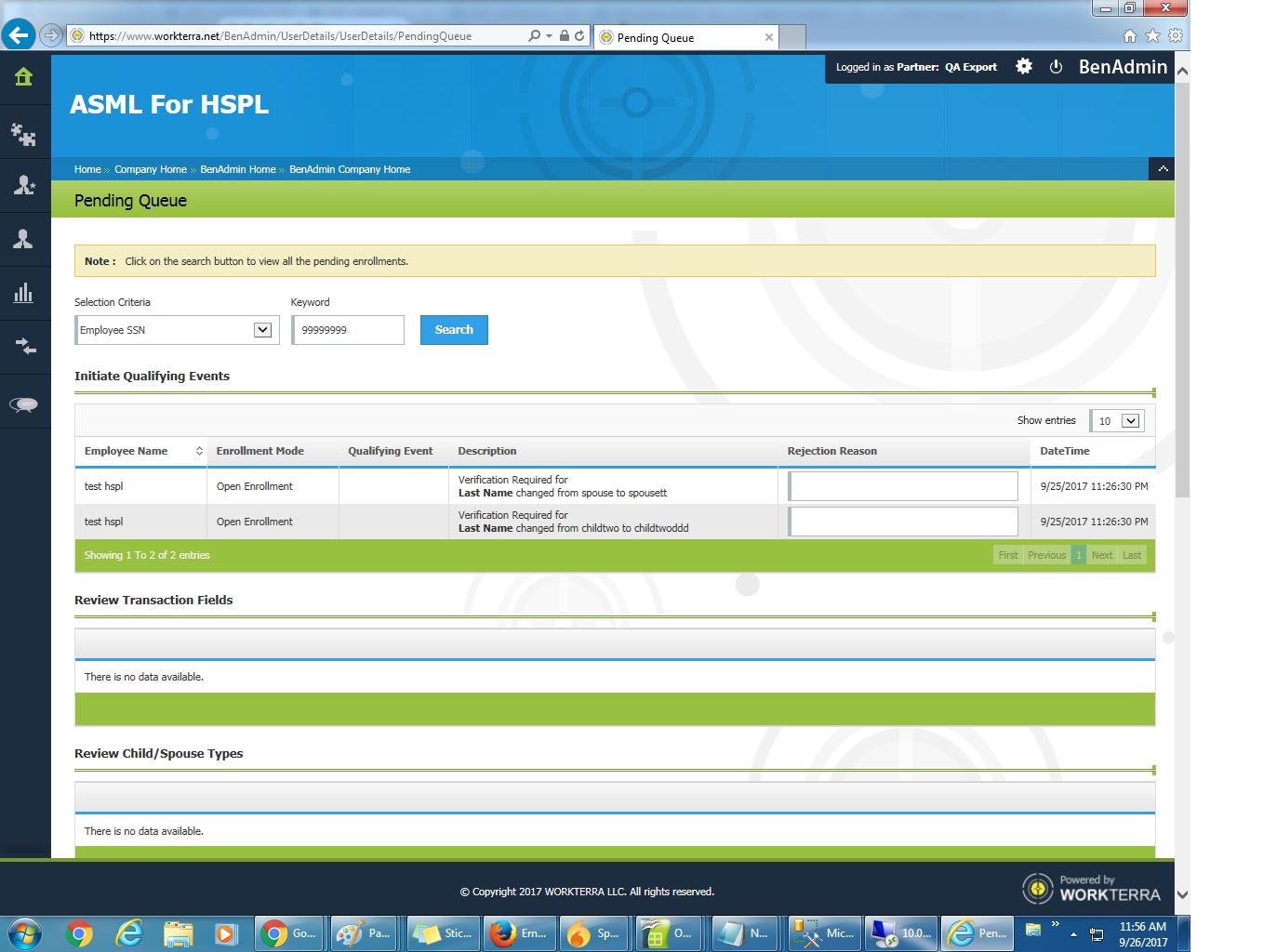Open the Firefox taskbar item
Viewport: 1263px width, 952px height.
coord(519,933)
